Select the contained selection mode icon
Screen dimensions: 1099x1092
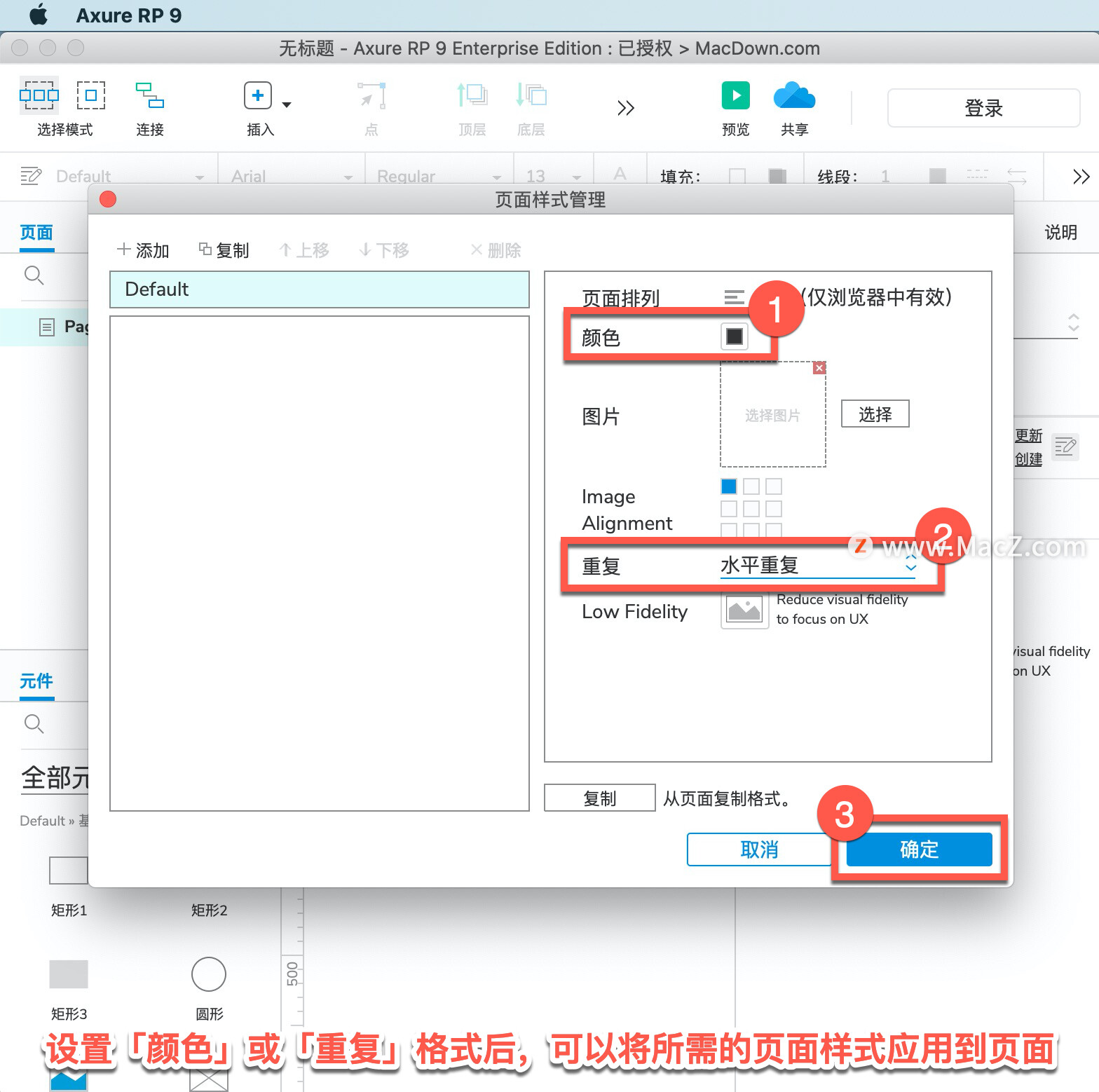(91, 95)
